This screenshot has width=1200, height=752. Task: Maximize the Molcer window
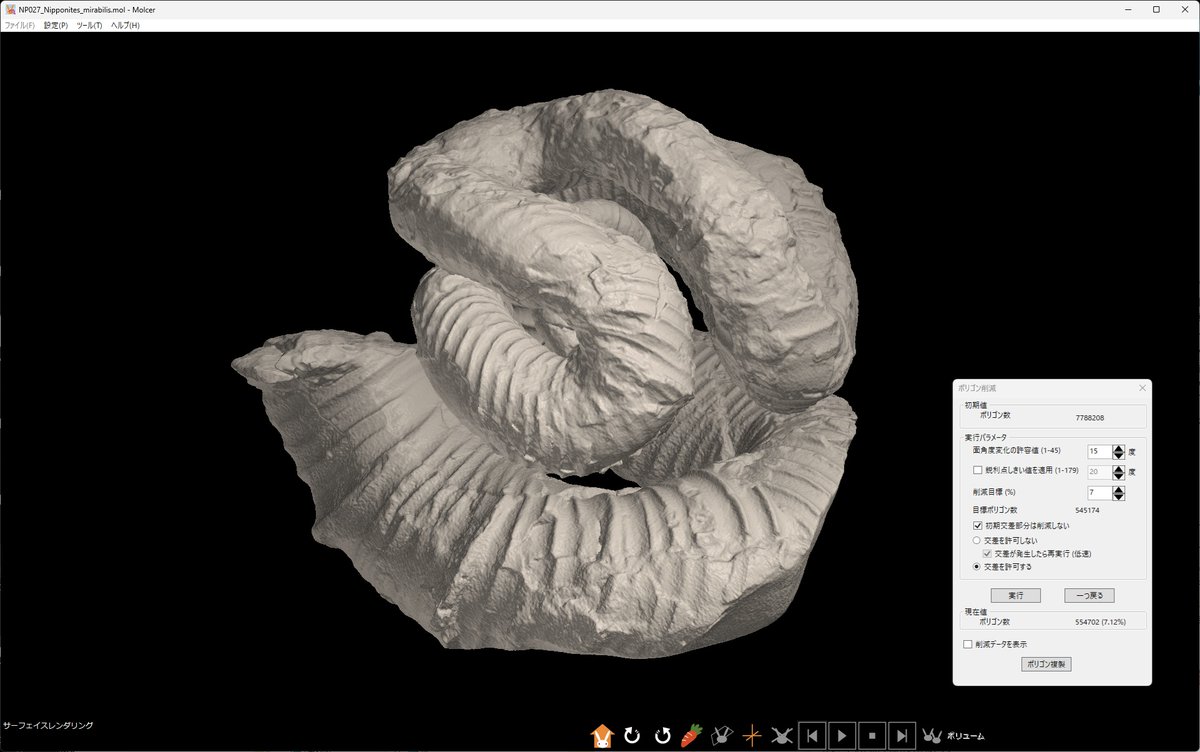pyautogui.click(x=1156, y=9)
